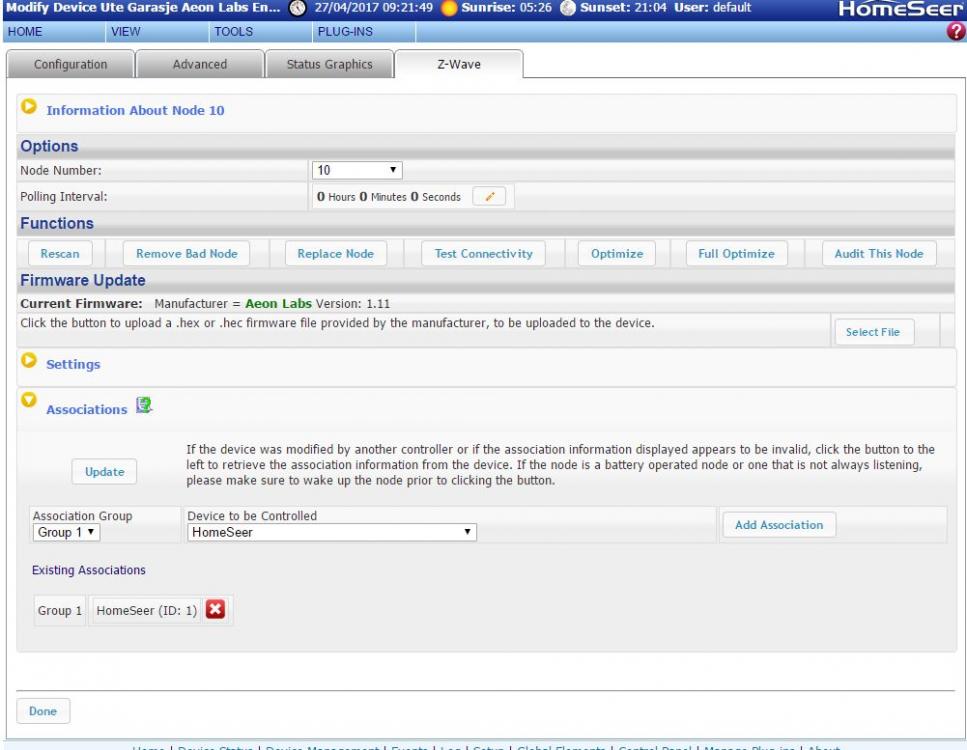Click Select File for firmware upload

(x=872, y=332)
